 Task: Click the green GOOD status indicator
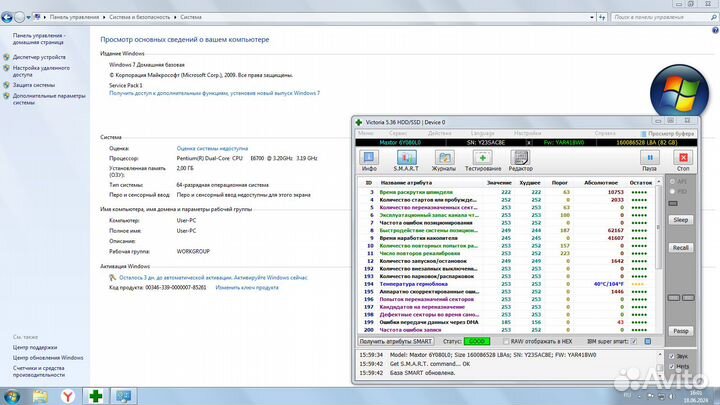click(477, 342)
